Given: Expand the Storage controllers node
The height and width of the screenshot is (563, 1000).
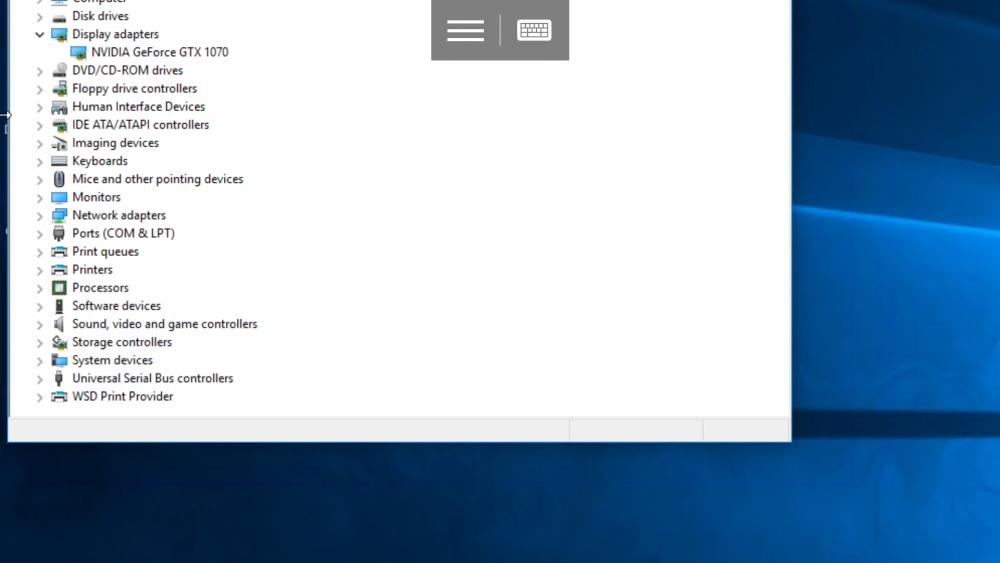Looking at the screenshot, I should [40, 343].
